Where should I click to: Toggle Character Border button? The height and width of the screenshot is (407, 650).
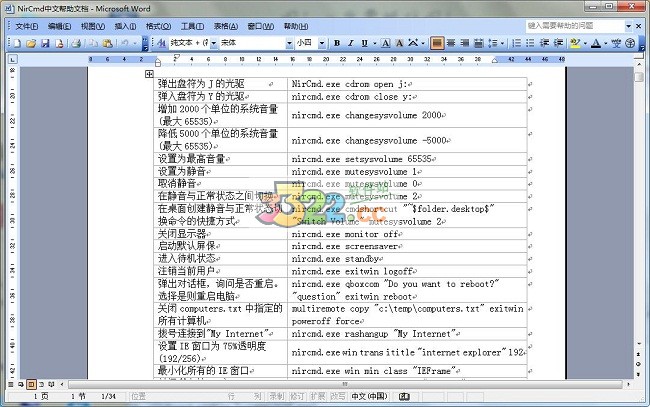point(386,43)
